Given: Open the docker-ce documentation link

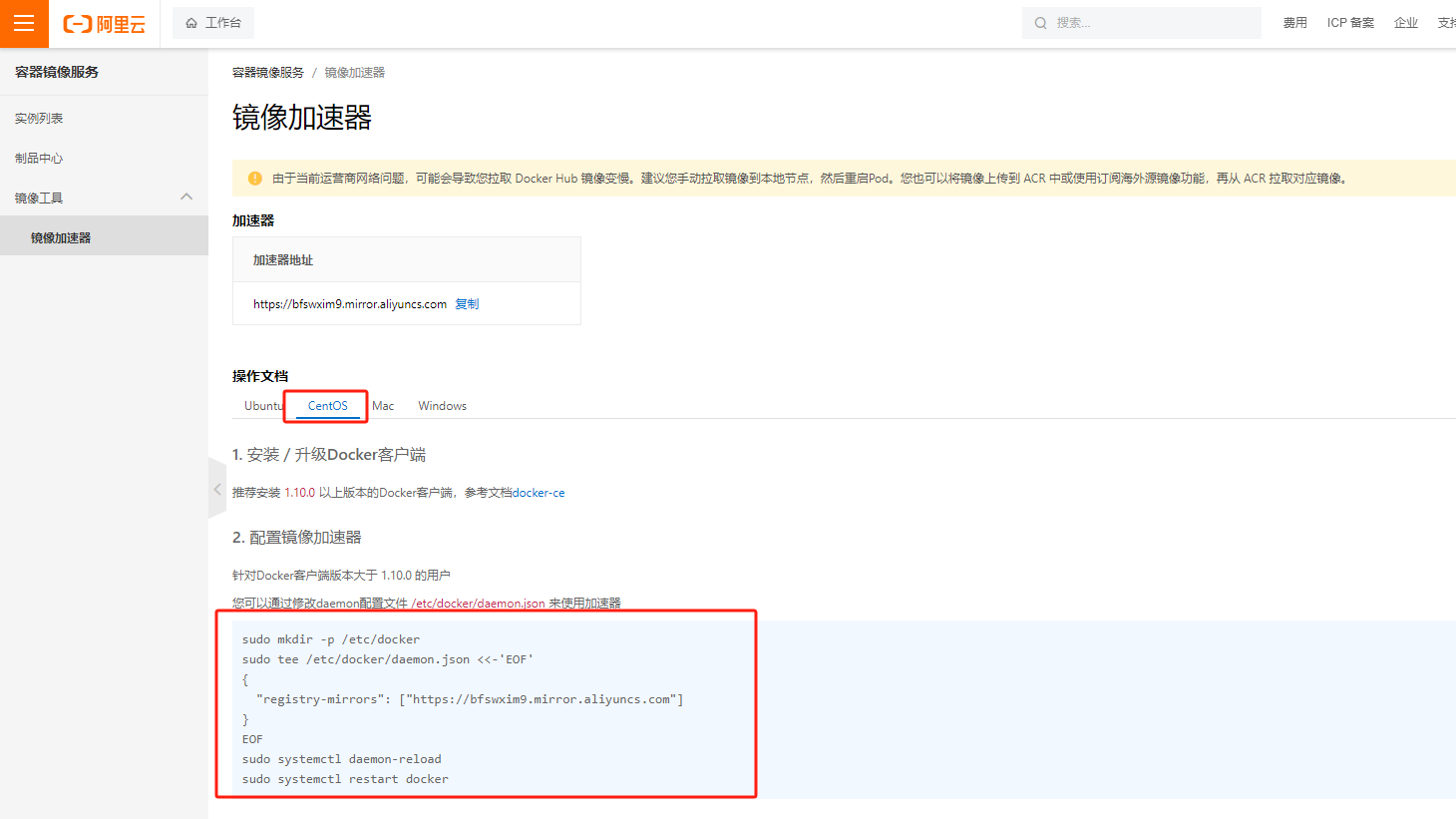Looking at the screenshot, I should (x=539, y=493).
